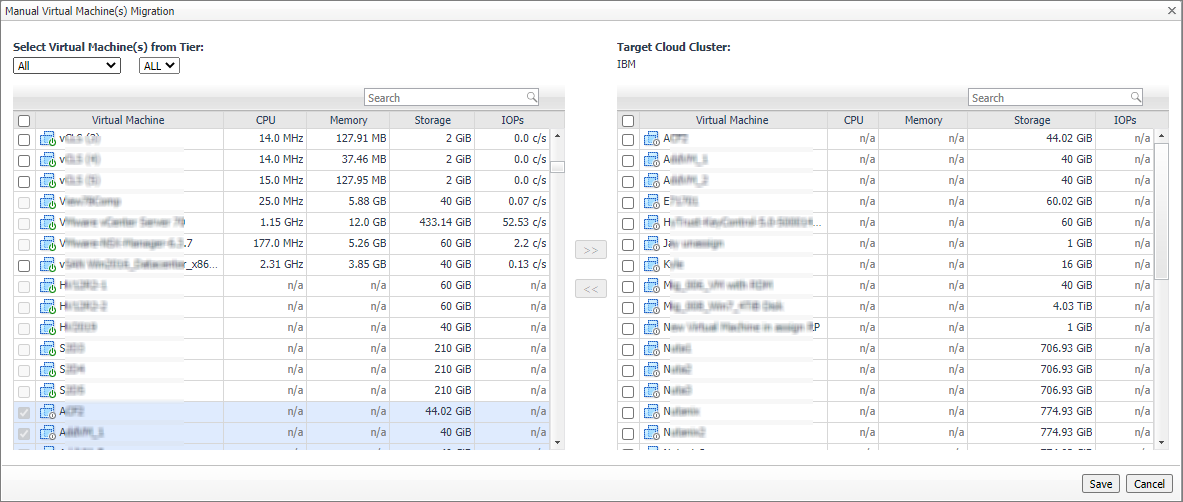1183x502 pixels.
Task: Save the migration selection
Action: 1100,484
